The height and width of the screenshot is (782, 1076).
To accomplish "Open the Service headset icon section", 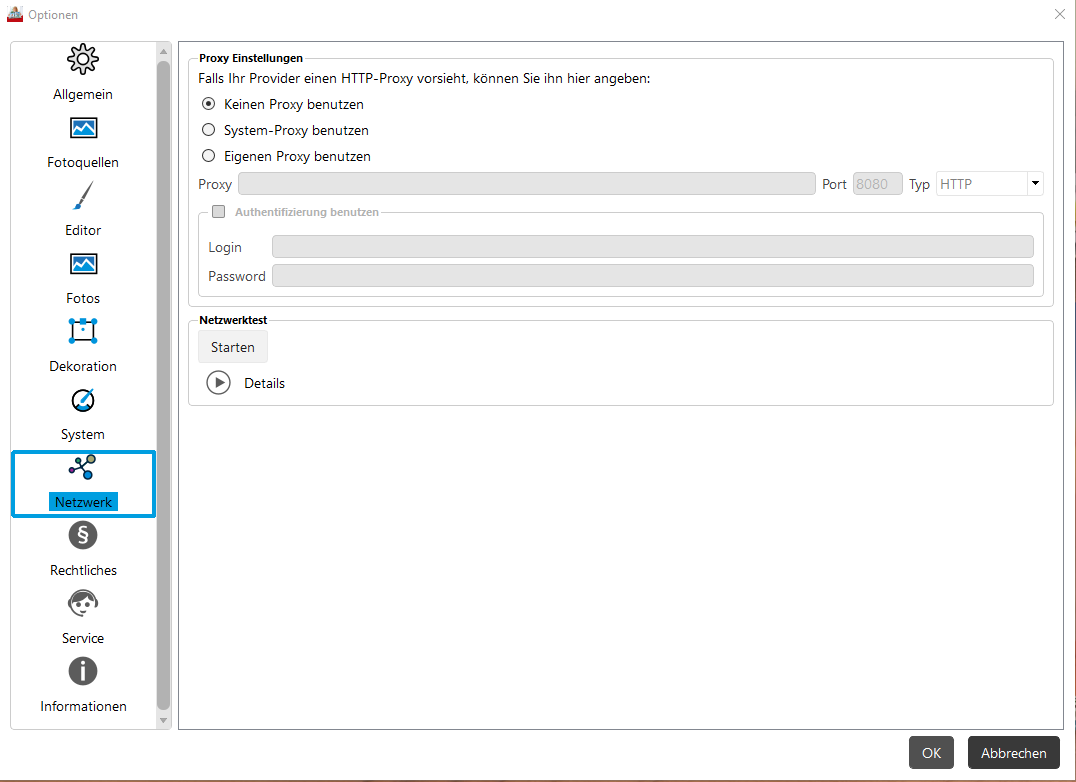I will tap(83, 604).
